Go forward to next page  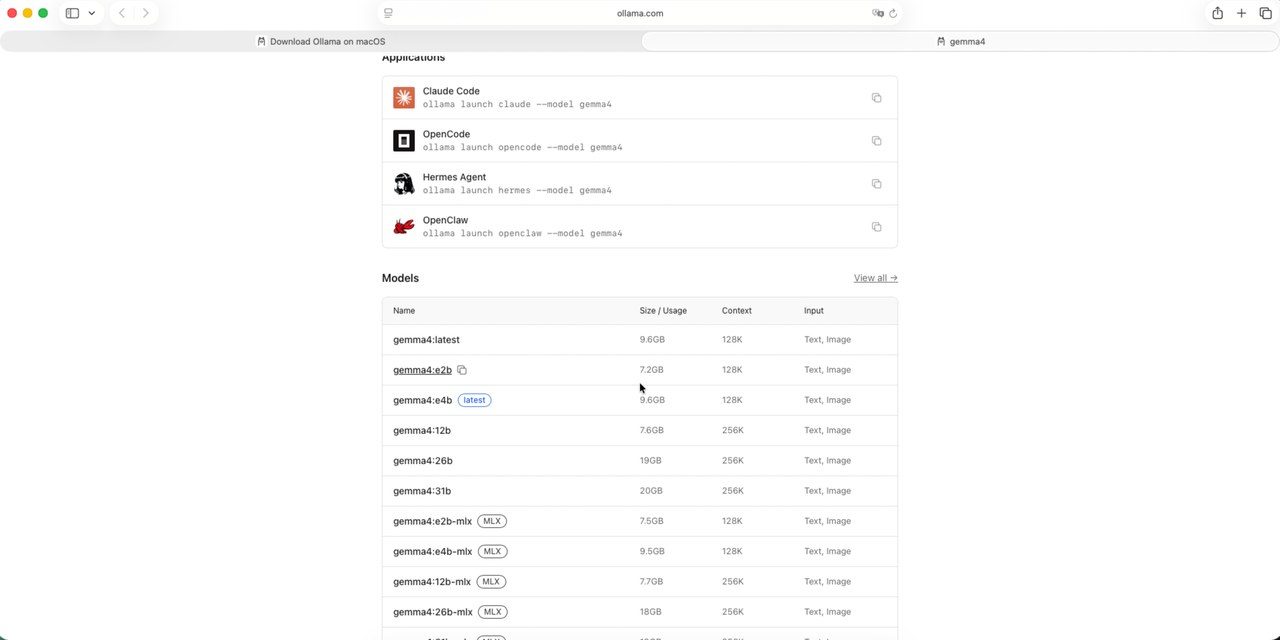click(146, 13)
